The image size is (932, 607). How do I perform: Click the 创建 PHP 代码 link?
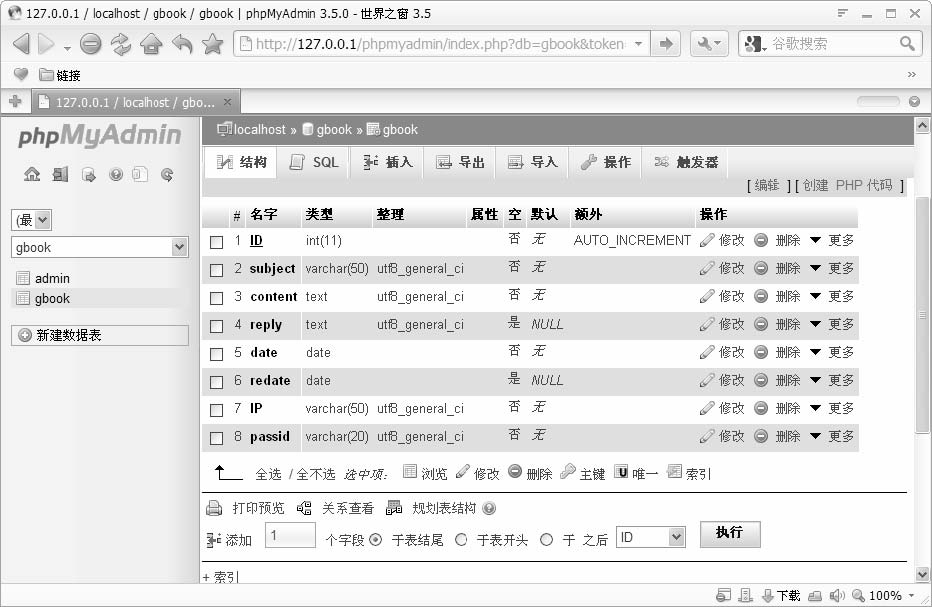click(x=848, y=185)
